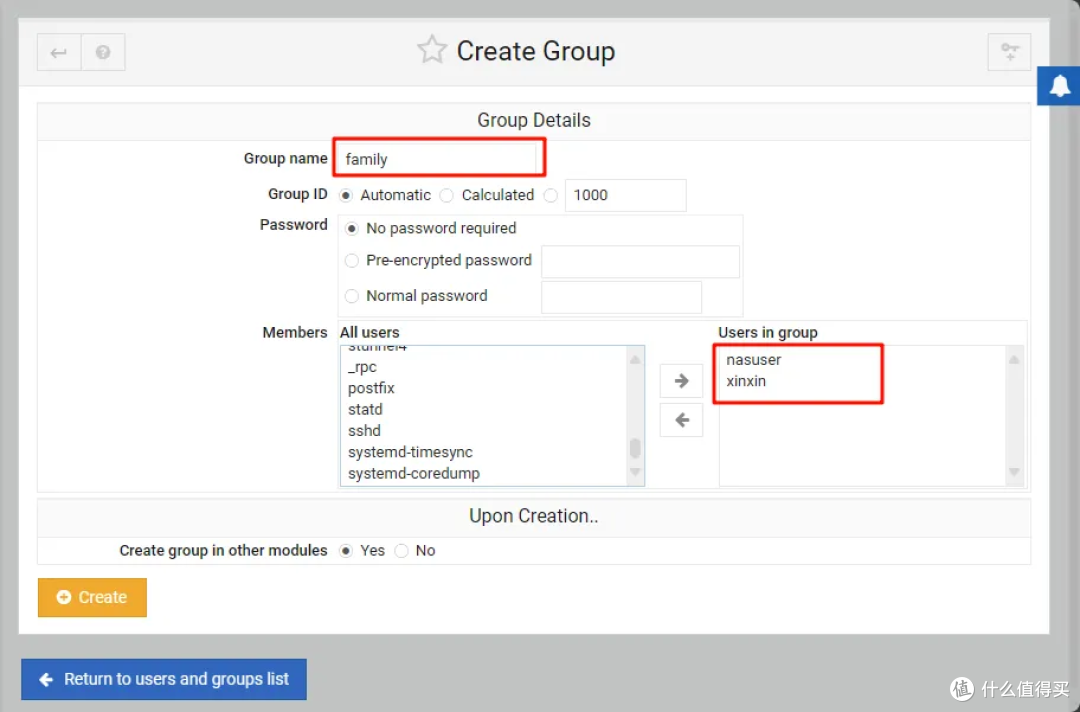The width and height of the screenshot is (1080, 712).
Task: Select No for create group in other modules
Action: coord(402,551)
